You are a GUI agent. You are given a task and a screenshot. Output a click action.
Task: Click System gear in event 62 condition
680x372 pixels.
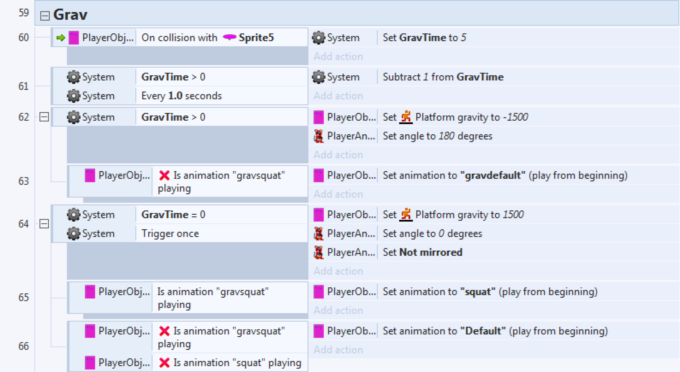pos(74,117)
